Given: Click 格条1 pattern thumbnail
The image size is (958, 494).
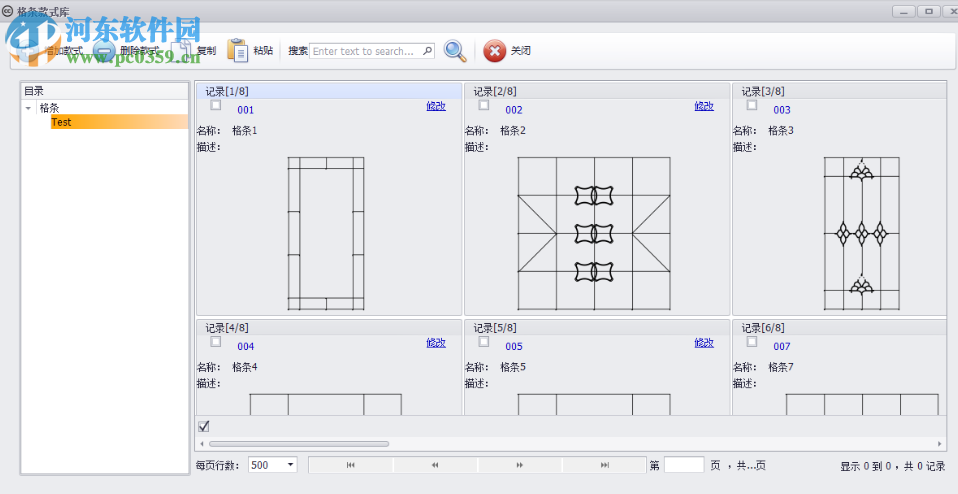Looking at the screenshot, I should pyautogui.click(x=326, y=233).
